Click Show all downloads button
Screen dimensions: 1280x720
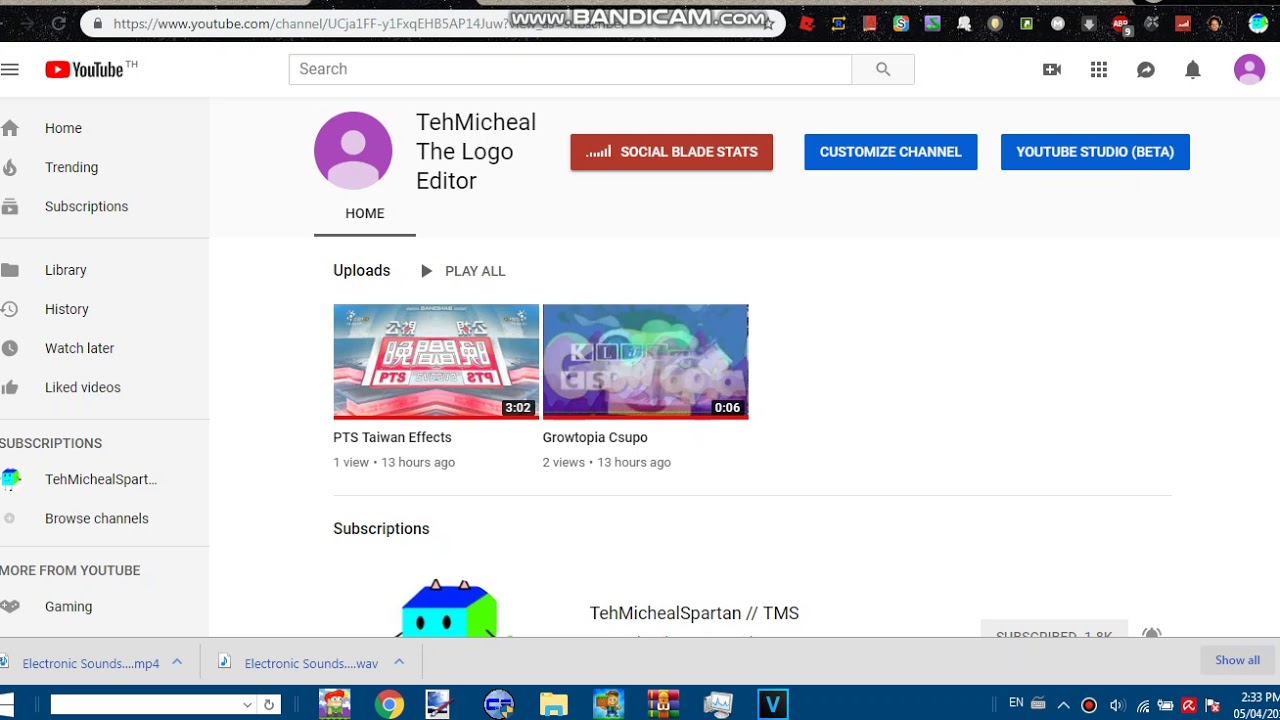(x=1237, y=660)
